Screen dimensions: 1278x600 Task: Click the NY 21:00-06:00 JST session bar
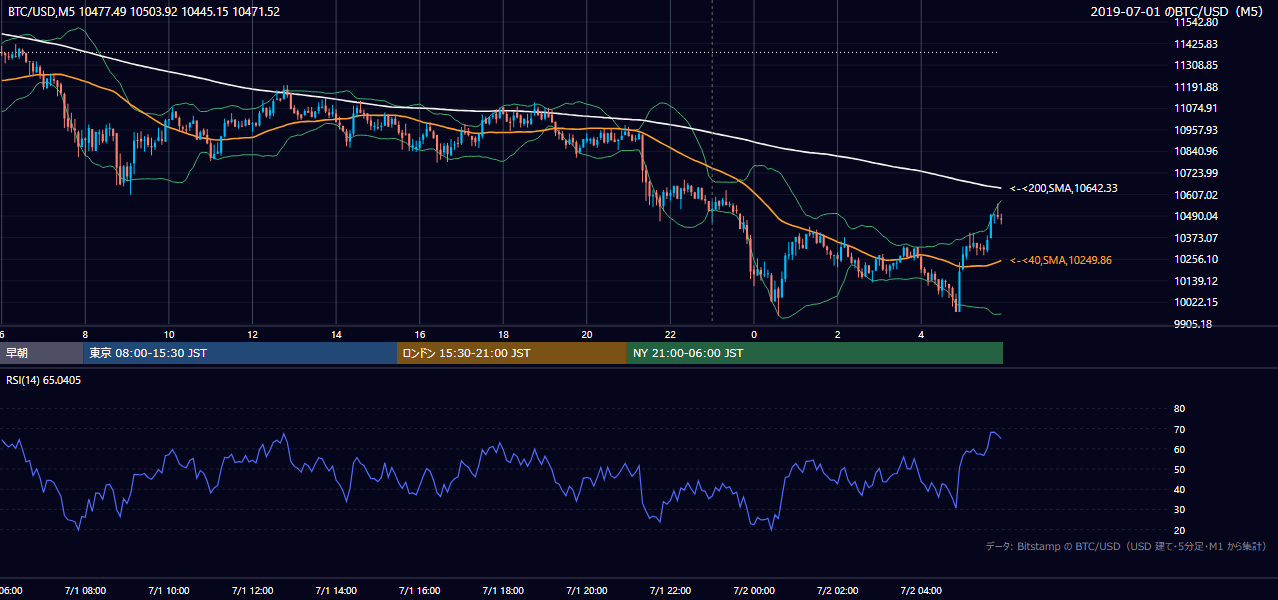coord(815,353)
